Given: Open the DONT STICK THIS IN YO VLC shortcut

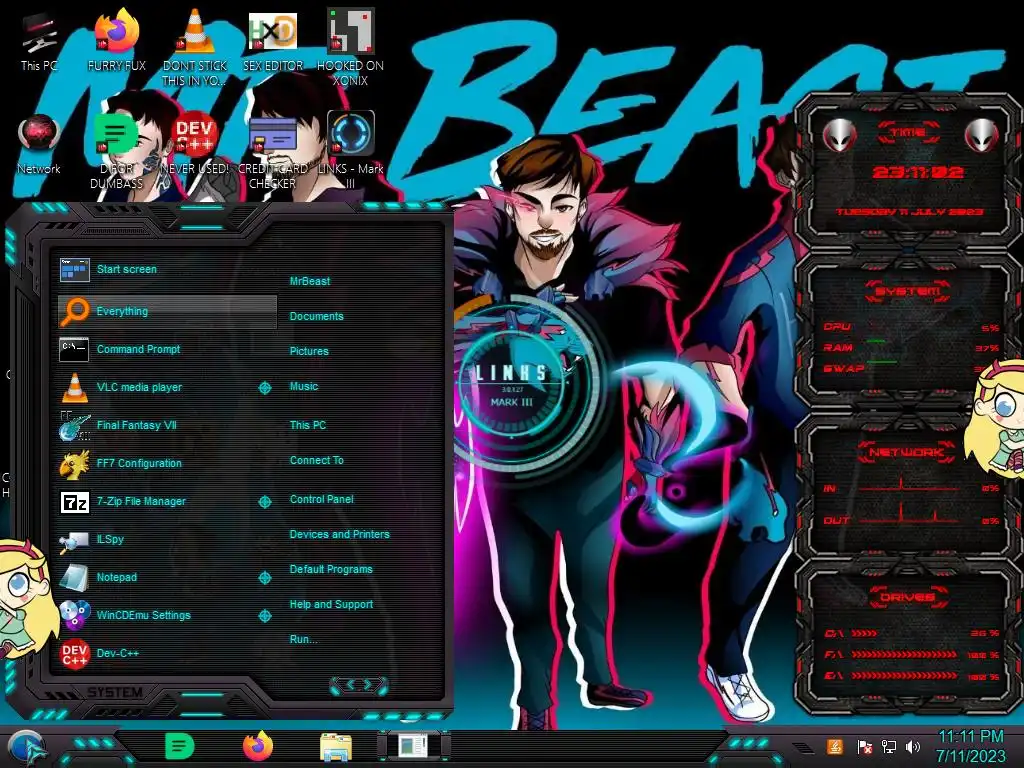Looking at the screenshot, I should [195, 47].
